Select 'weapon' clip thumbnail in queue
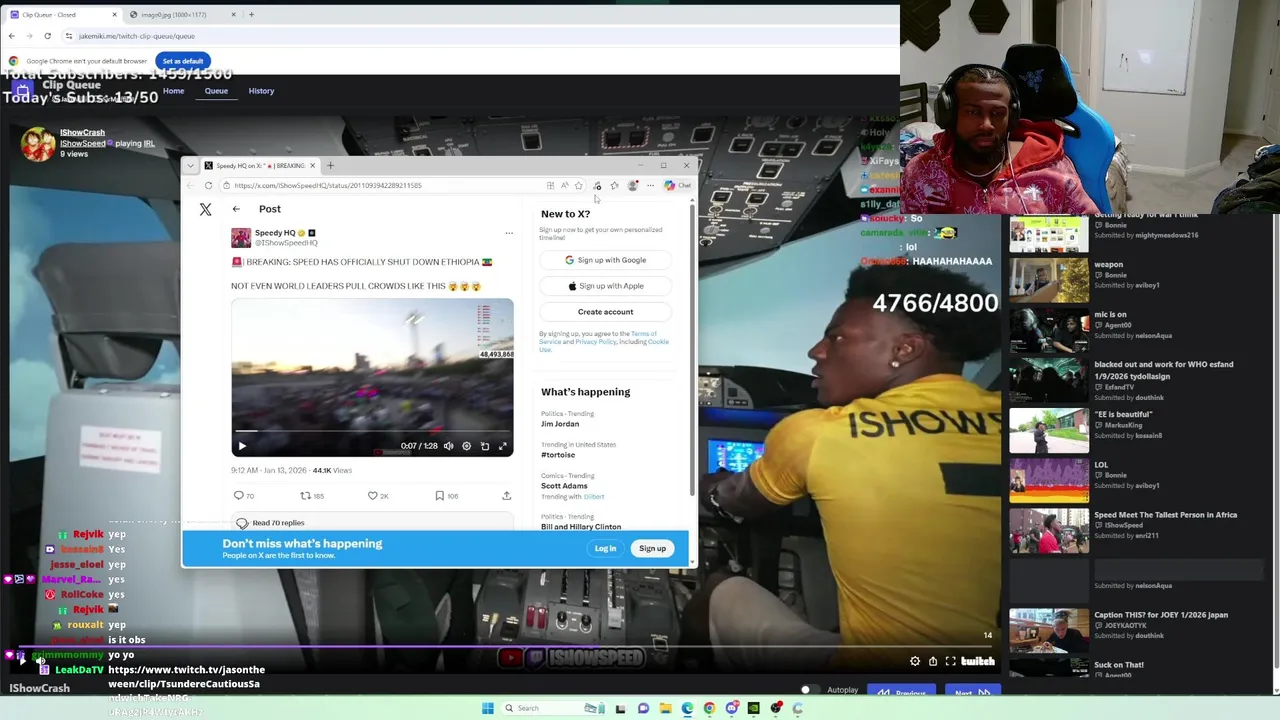1280x720 pixels. [x=1049, y=280]
